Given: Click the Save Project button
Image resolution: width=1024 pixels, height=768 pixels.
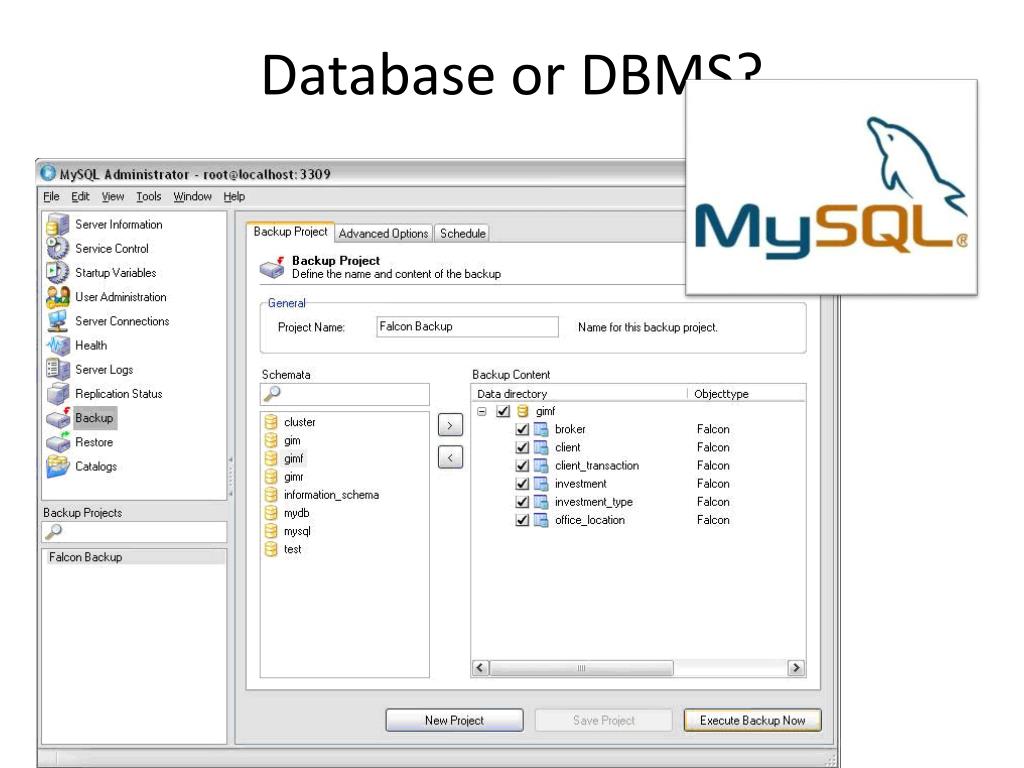Looking at the screenshot, I should pyautogui.click(x=604, y=720).
